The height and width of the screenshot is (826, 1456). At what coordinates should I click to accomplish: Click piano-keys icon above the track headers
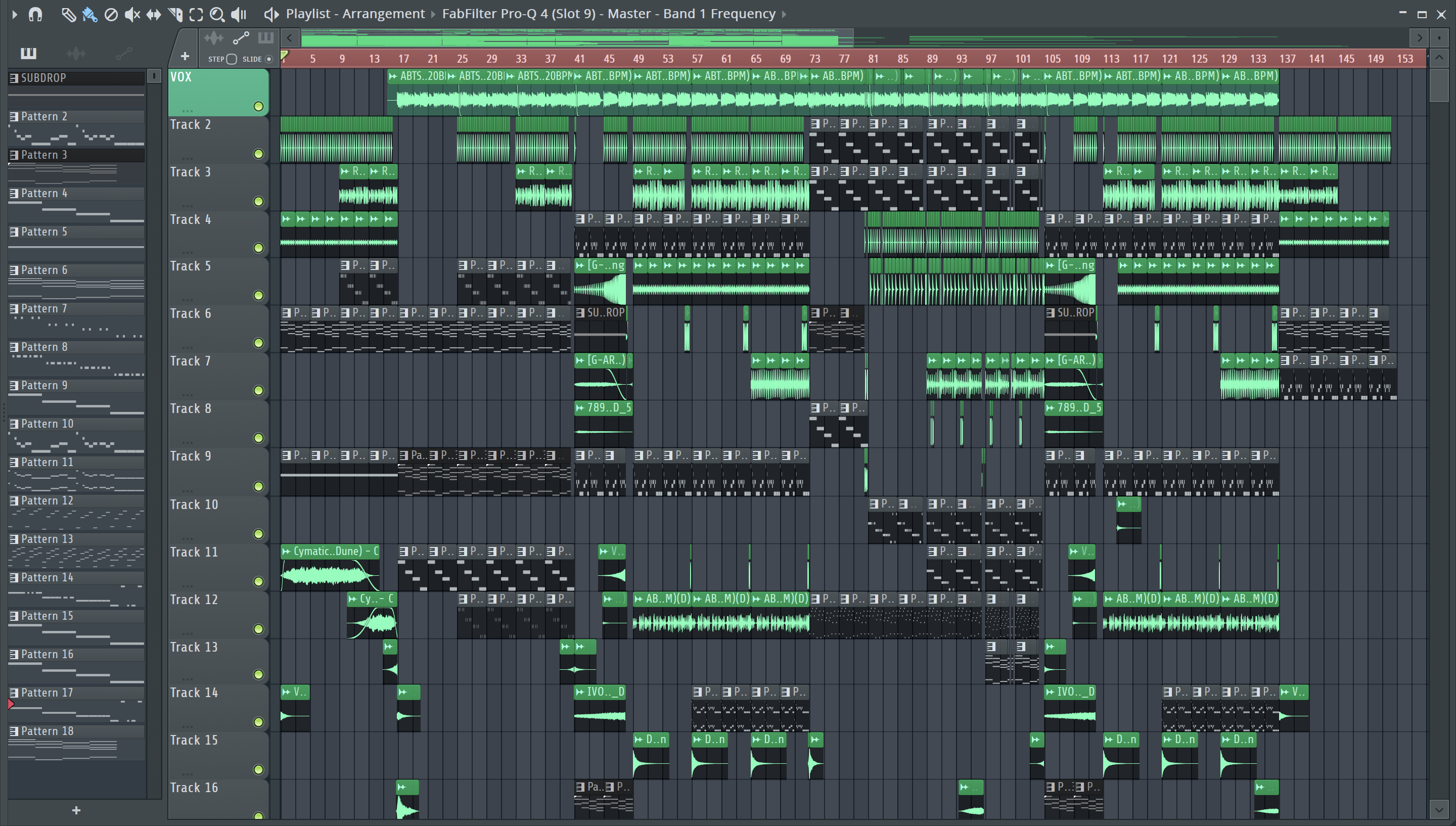point(265,38)
